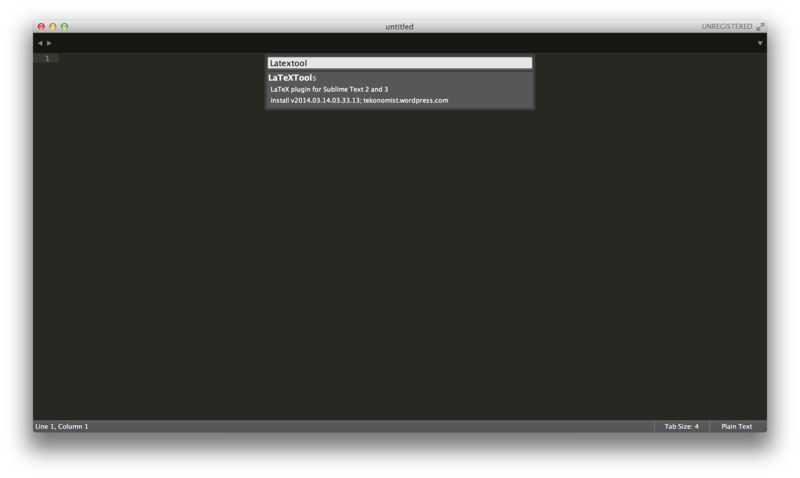Close the window with red button
This screenshot has width=800, height=478.
point(41,27)
